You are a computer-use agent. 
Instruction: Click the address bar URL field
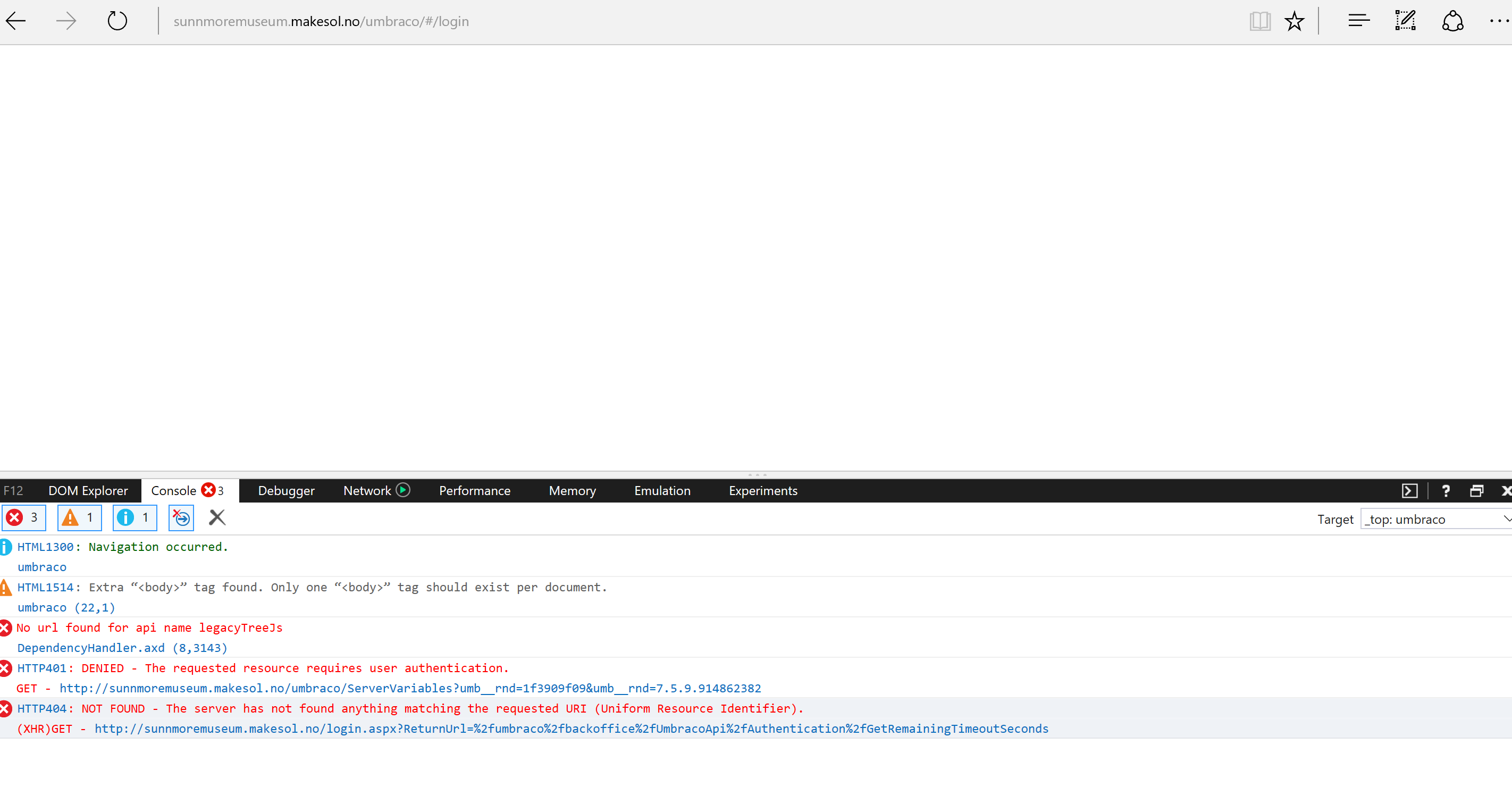pos(321,21)
